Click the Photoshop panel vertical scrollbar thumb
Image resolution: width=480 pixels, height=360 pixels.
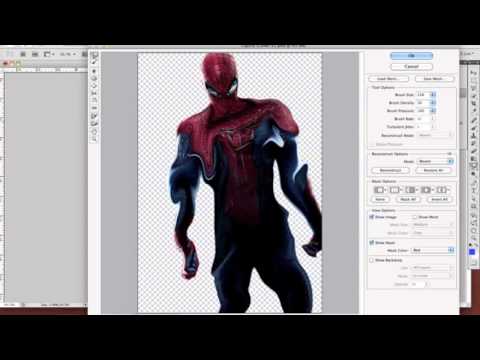tap(463, 93)
